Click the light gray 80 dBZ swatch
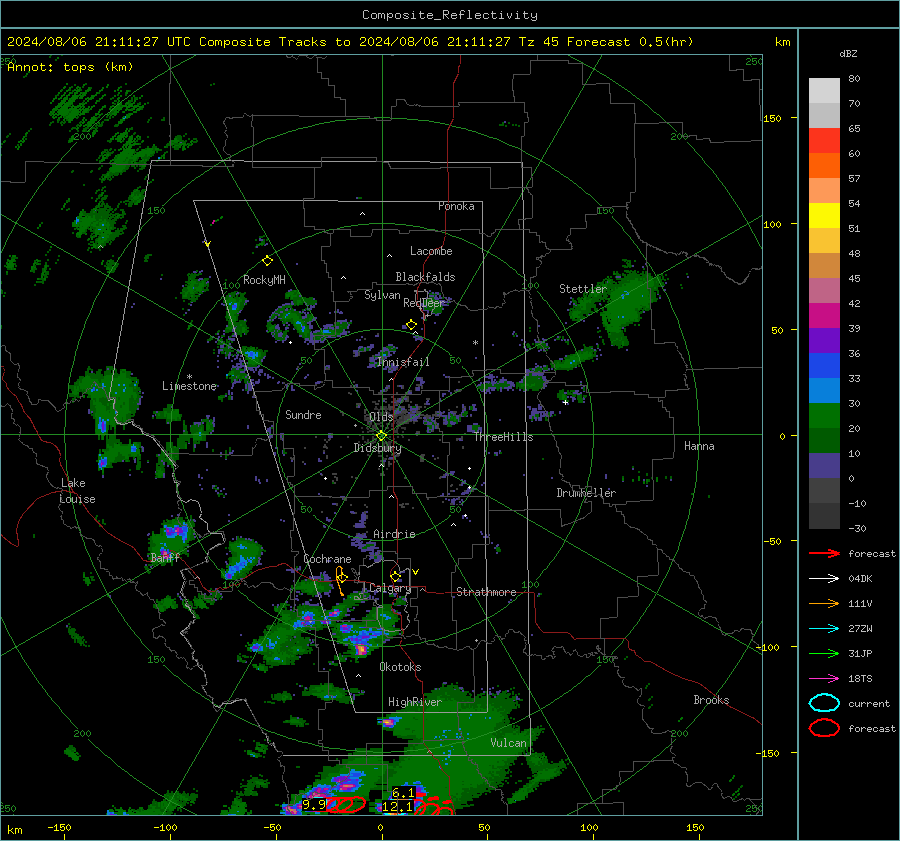Screen dimensions: 900x841 [824, 90]
